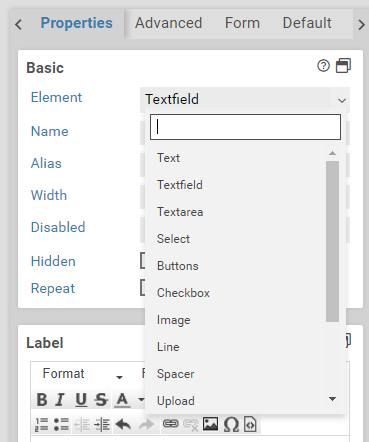This screenshot has height=442, width=369.
Task: Switch to the Form tab
Action: [242, 23]
